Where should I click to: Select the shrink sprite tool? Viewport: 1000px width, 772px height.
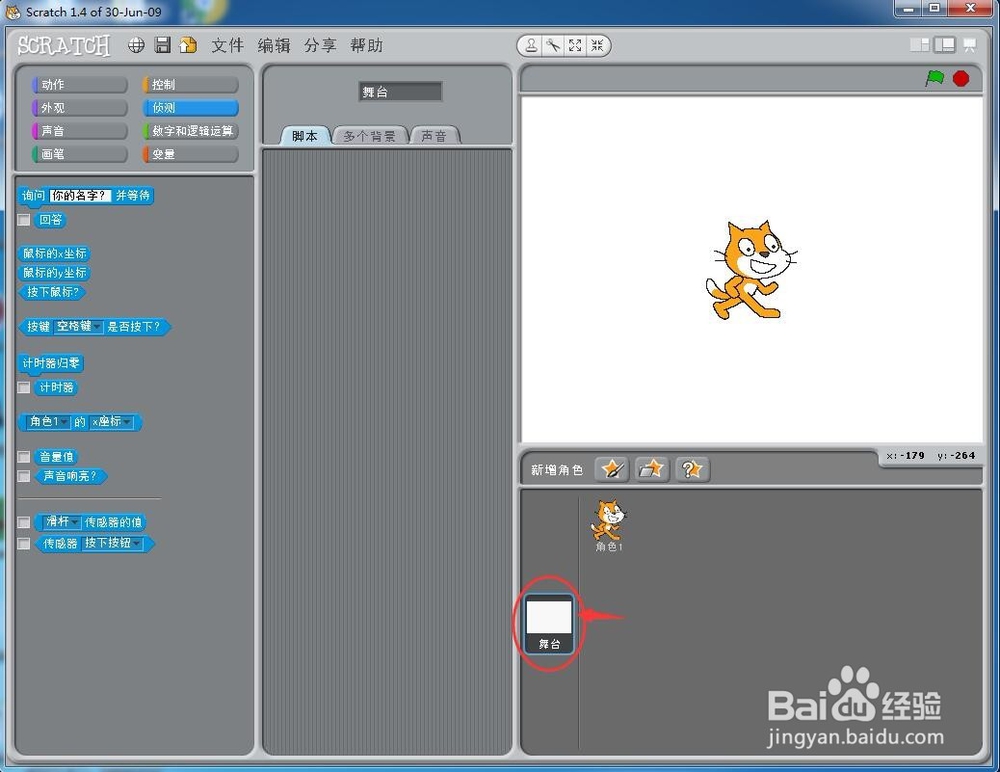pos(597,45)
